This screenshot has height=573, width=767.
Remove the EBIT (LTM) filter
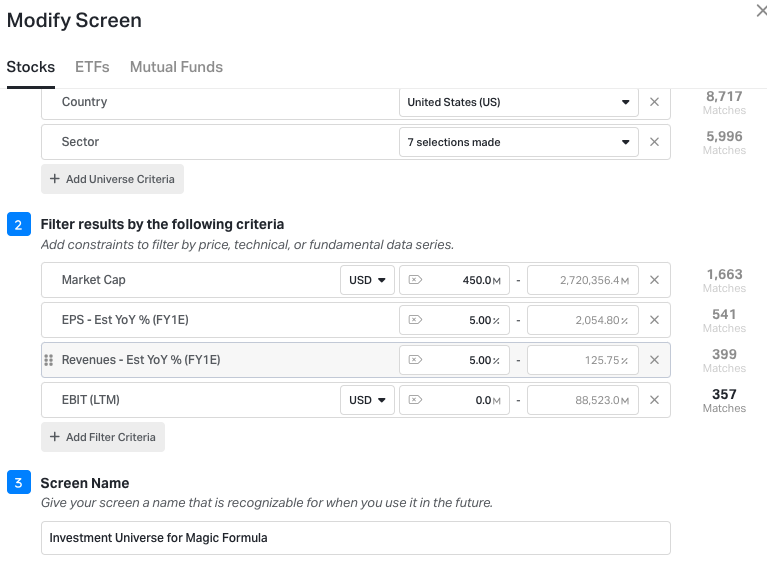tap(654, 400)
